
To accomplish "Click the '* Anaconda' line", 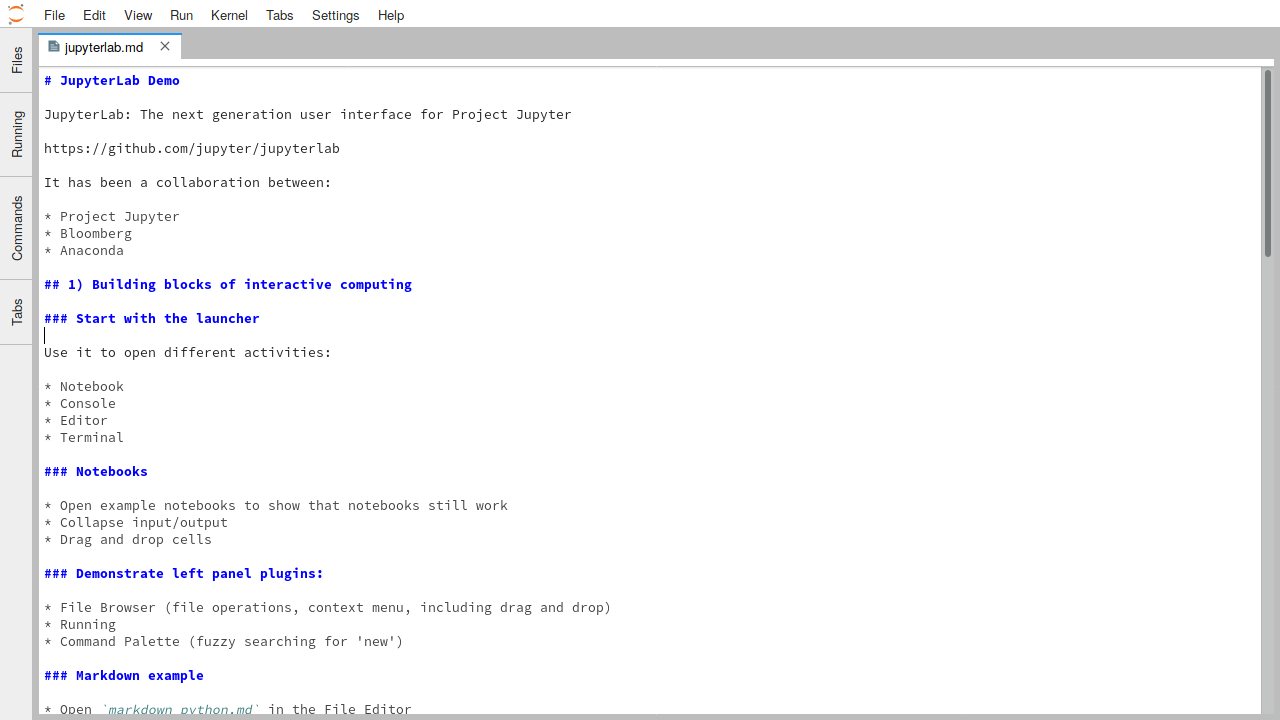I will click(x=84, y=250).
